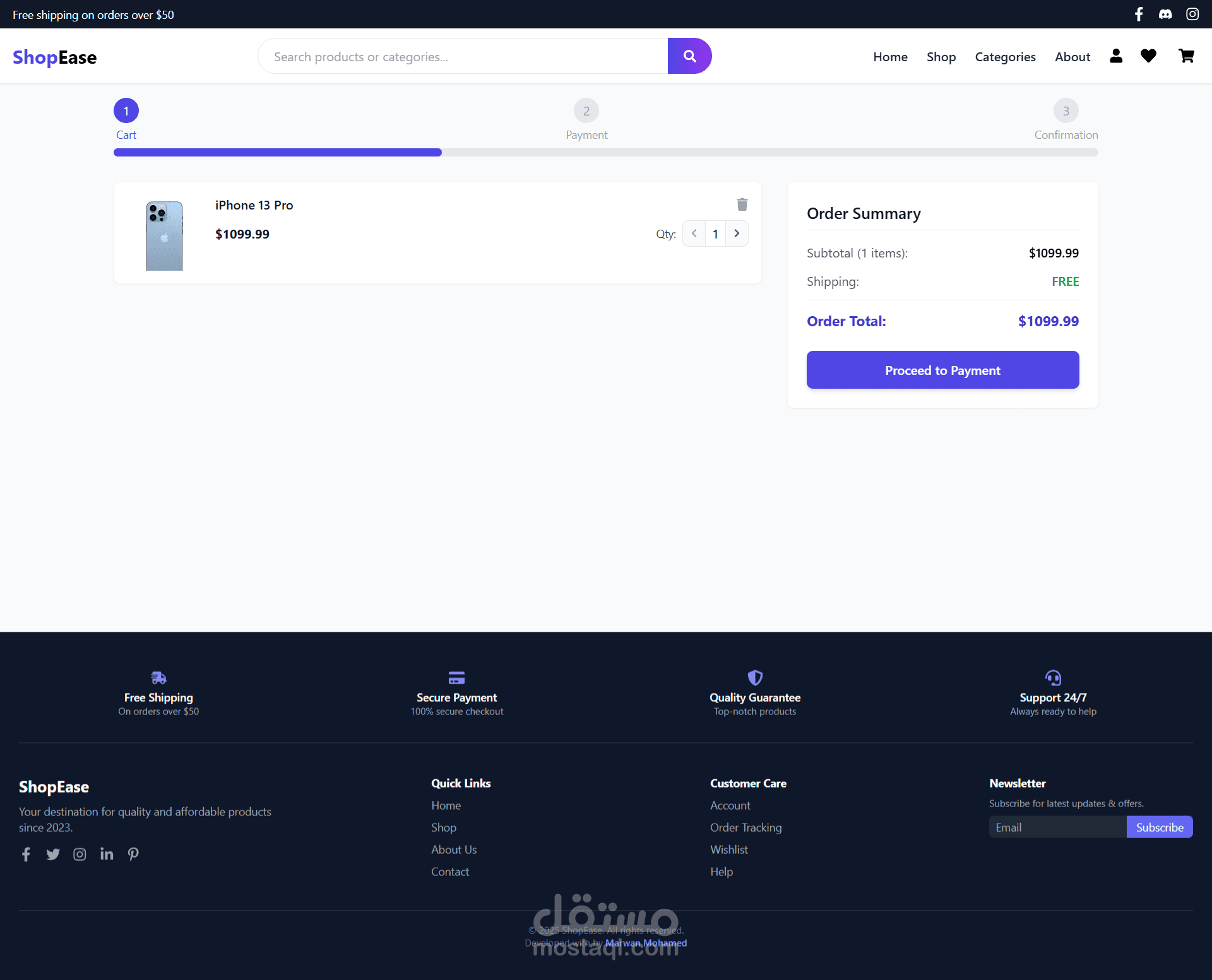Click the Quality Guarantee shield icon
Screen dimensions: 1212x980
(x=755, y=678)
